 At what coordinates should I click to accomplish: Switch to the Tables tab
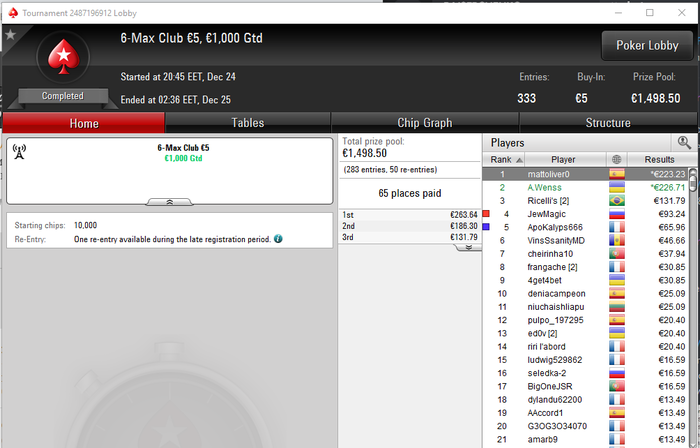248,123
